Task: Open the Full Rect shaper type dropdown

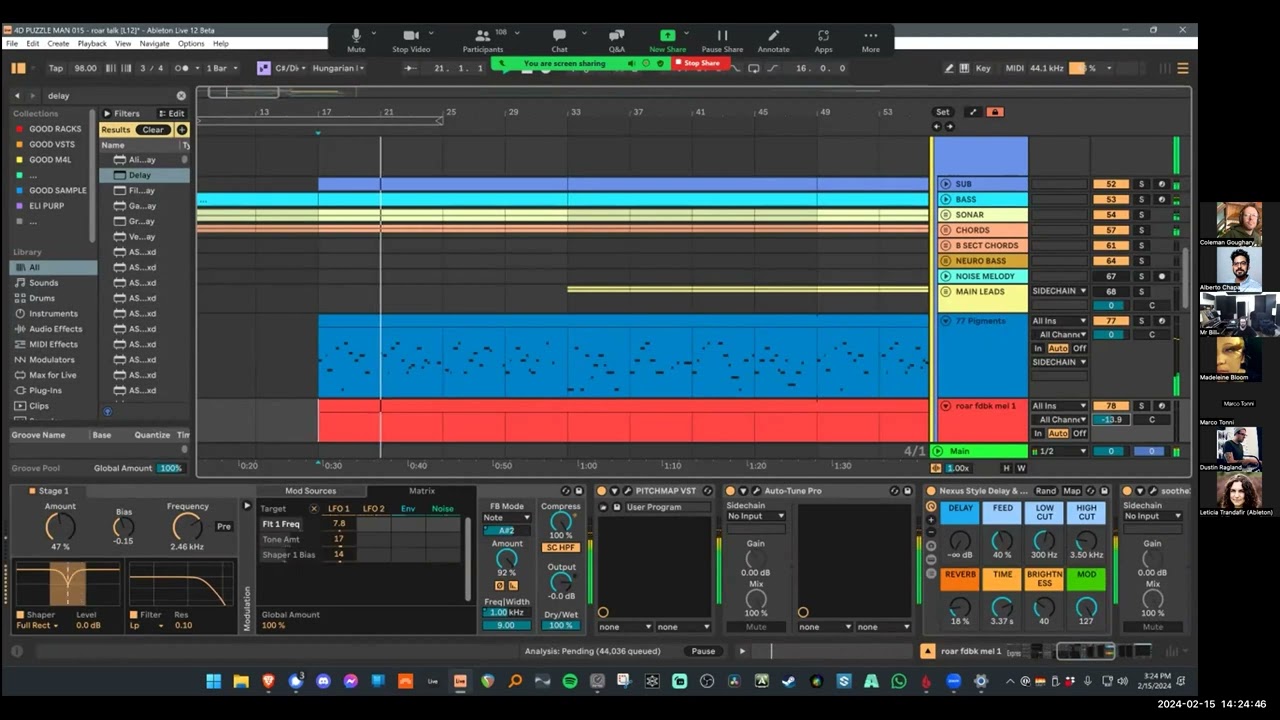Action: click(37, 626)
